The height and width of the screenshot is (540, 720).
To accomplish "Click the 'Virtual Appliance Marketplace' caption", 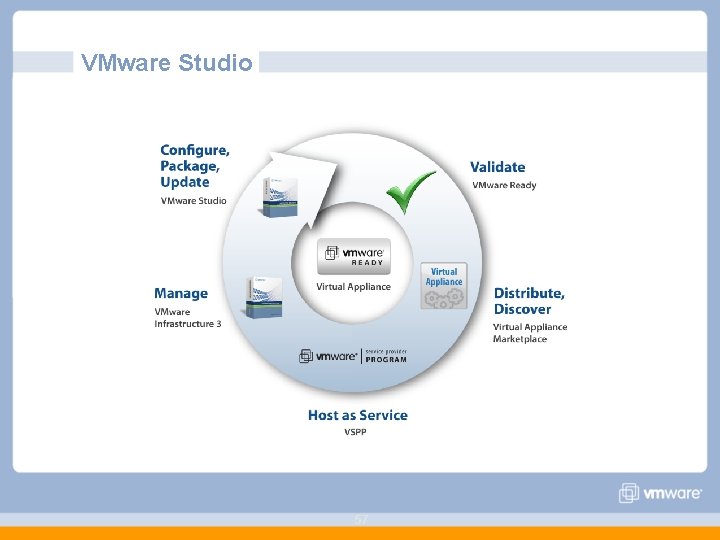I will [x=530, y=333].
